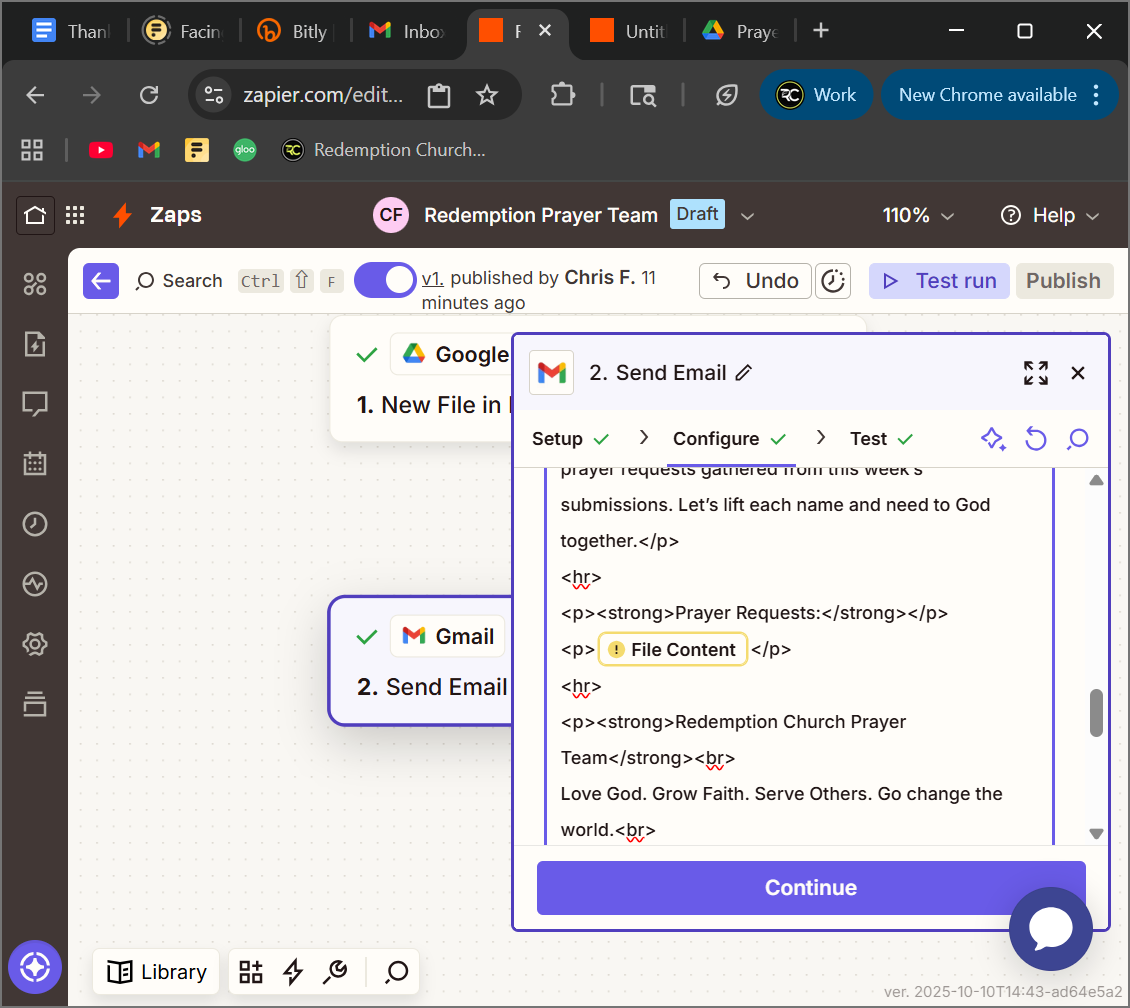Open the Zap history clock icon in sidebar
Viewport: 1130px width, 1008px height.
point(35,525)
